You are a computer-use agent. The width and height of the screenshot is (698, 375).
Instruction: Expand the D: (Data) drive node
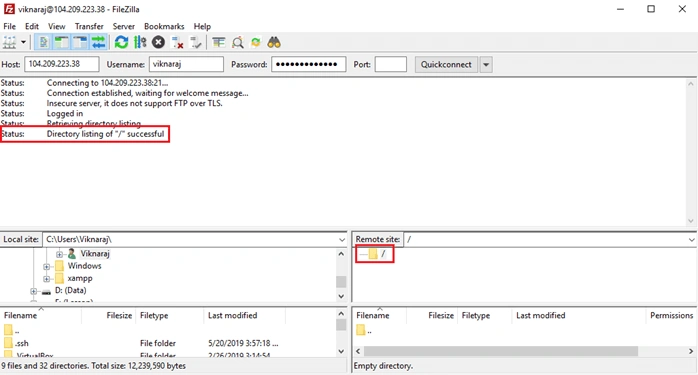pyautogui.click(x=33, y=291)
